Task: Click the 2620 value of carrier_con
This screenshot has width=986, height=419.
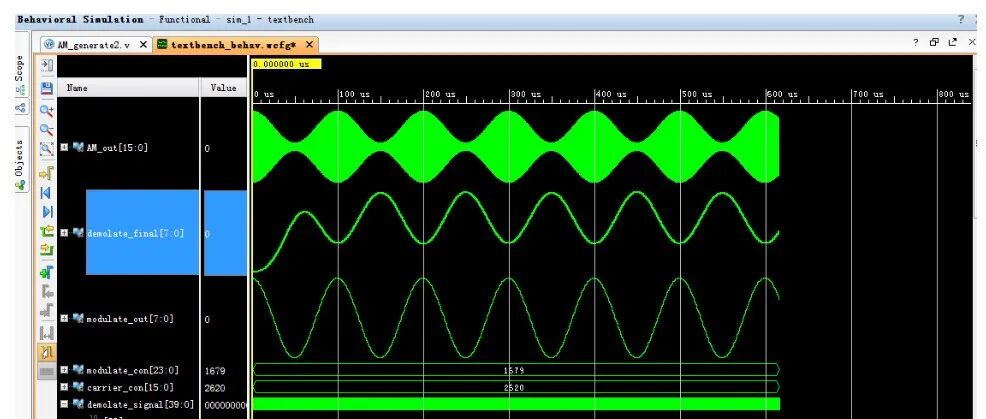Action: (x=215, y=388)
